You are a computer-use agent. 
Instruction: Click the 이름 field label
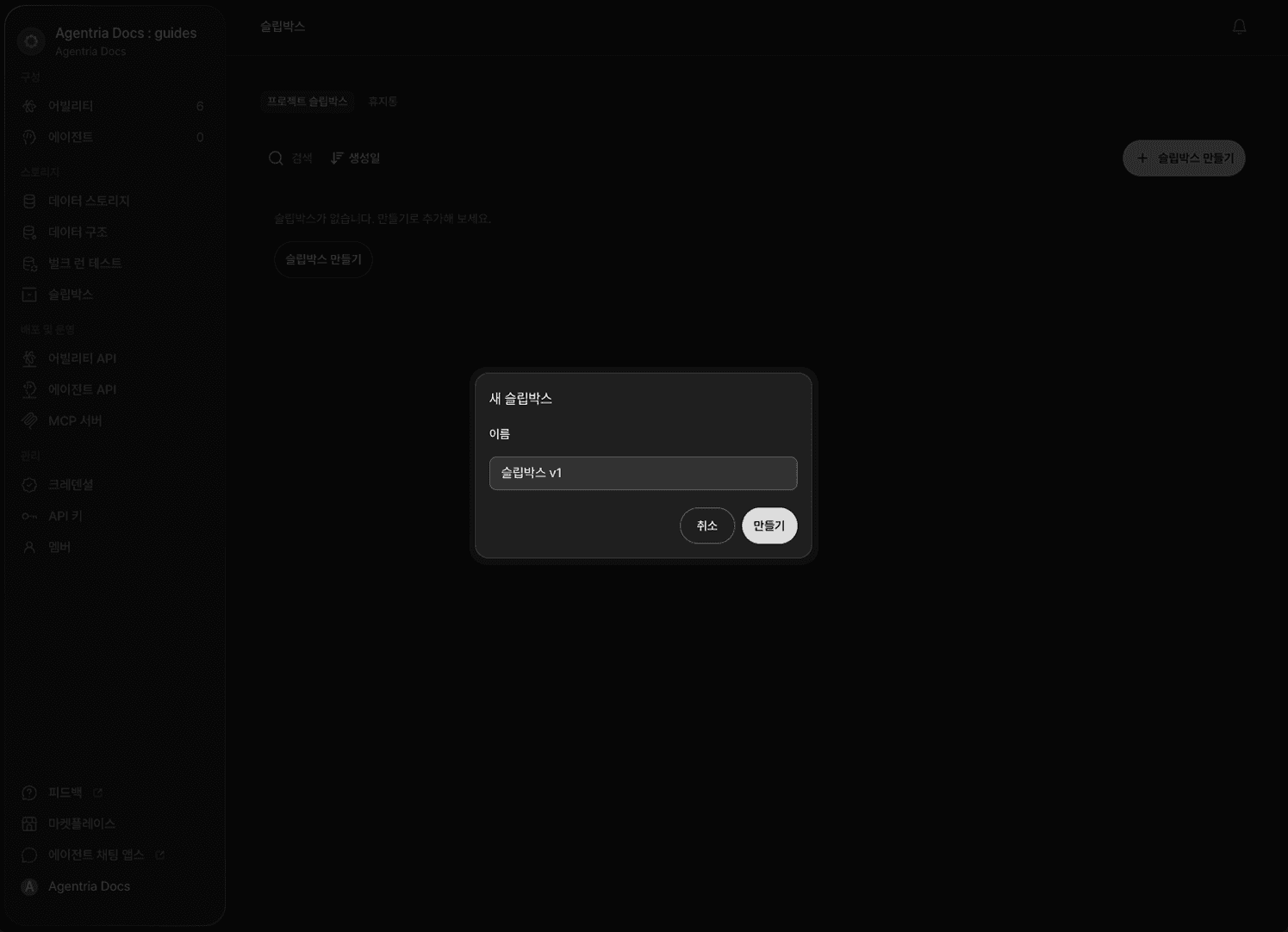click(500, 434)
